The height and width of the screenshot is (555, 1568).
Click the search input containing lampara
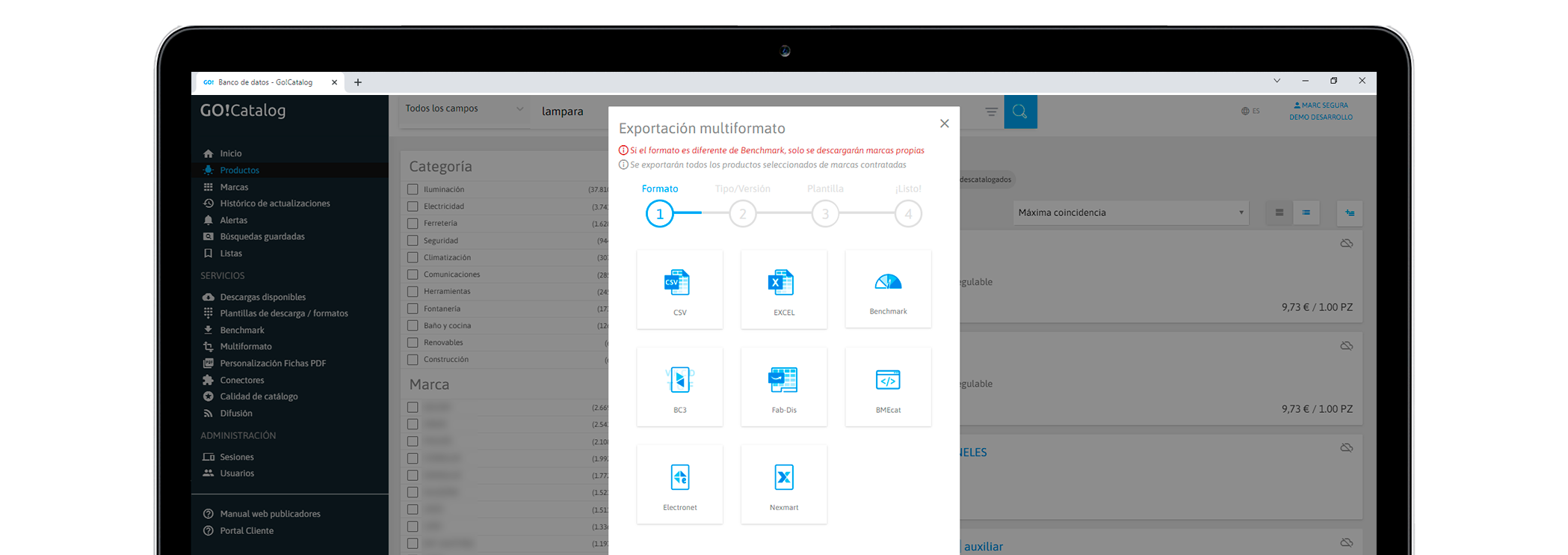[x=571, y=111]
